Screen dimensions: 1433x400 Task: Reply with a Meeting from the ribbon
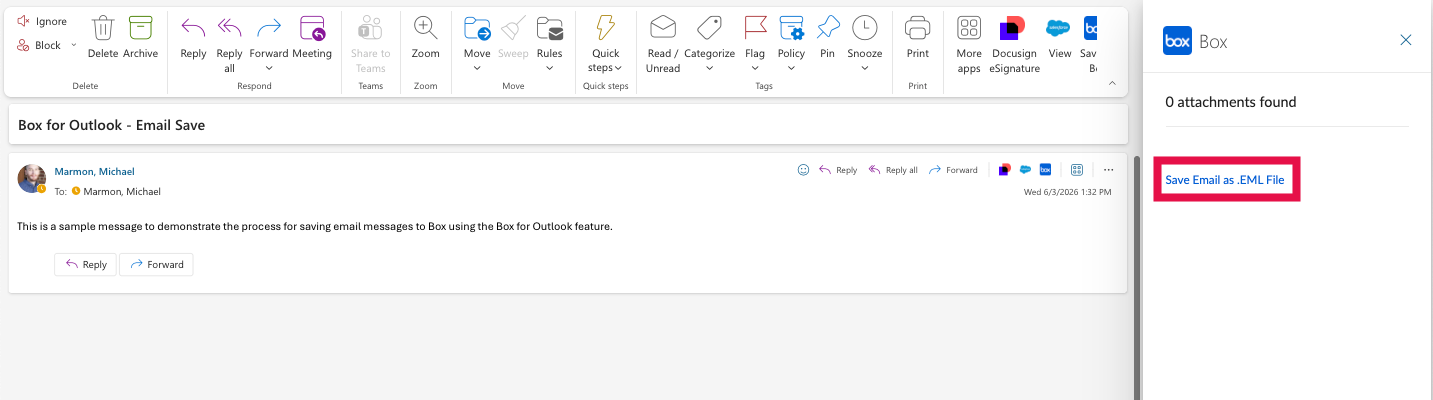coord(312,38)
